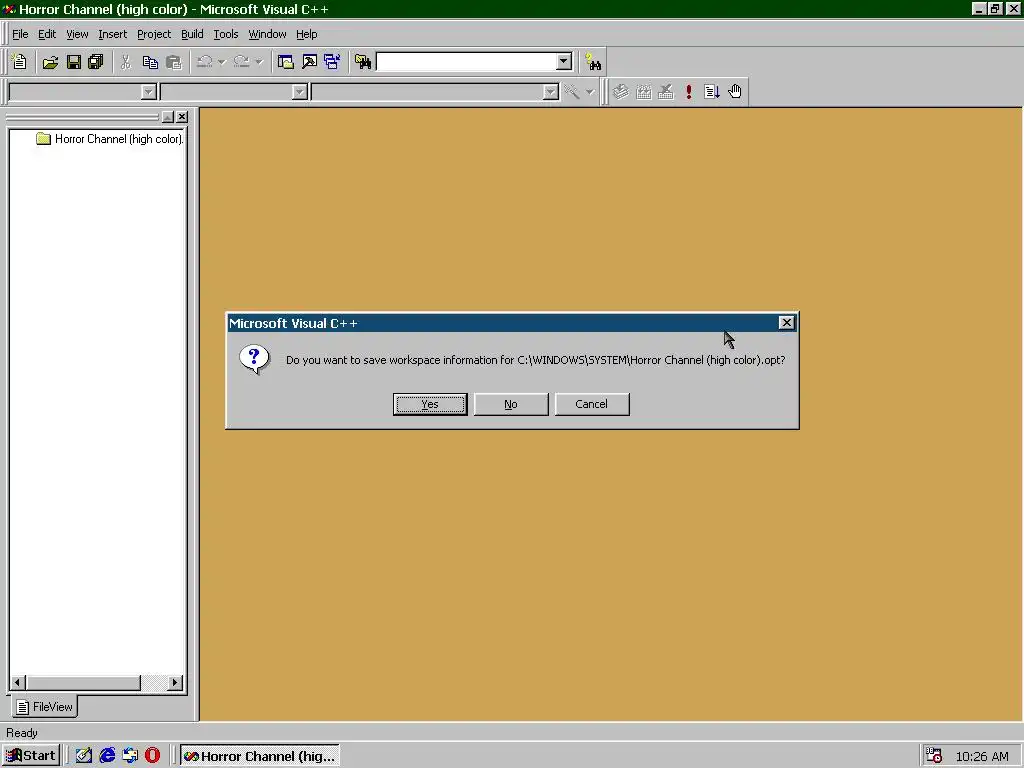Click the Copy icon in toolbar
The width and height of the screenshot is (1024, 768).
pos(150,62)
